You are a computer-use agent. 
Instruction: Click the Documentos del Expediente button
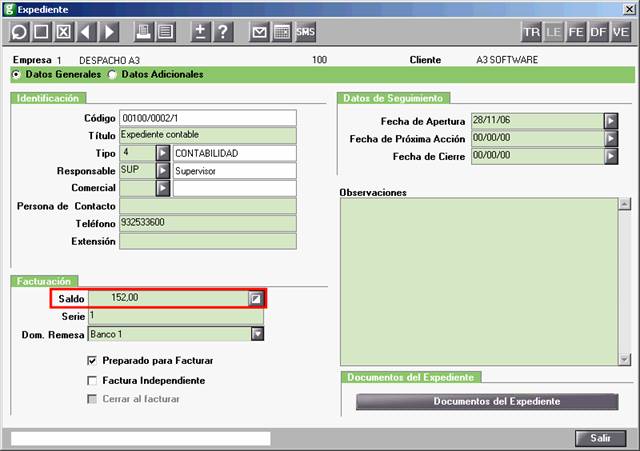487,402
